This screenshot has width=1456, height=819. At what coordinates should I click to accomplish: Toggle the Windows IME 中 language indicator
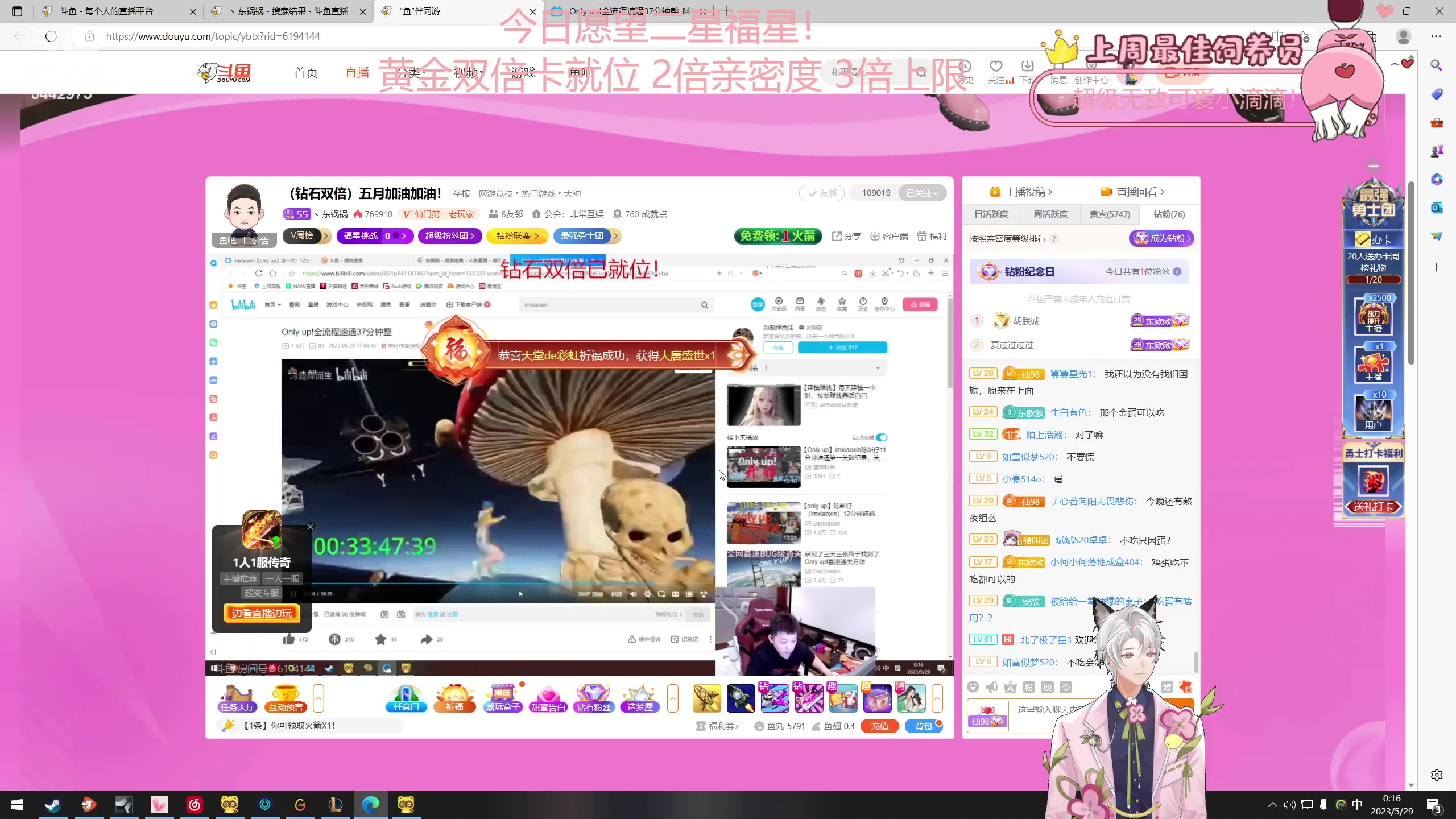(1357, 804)
